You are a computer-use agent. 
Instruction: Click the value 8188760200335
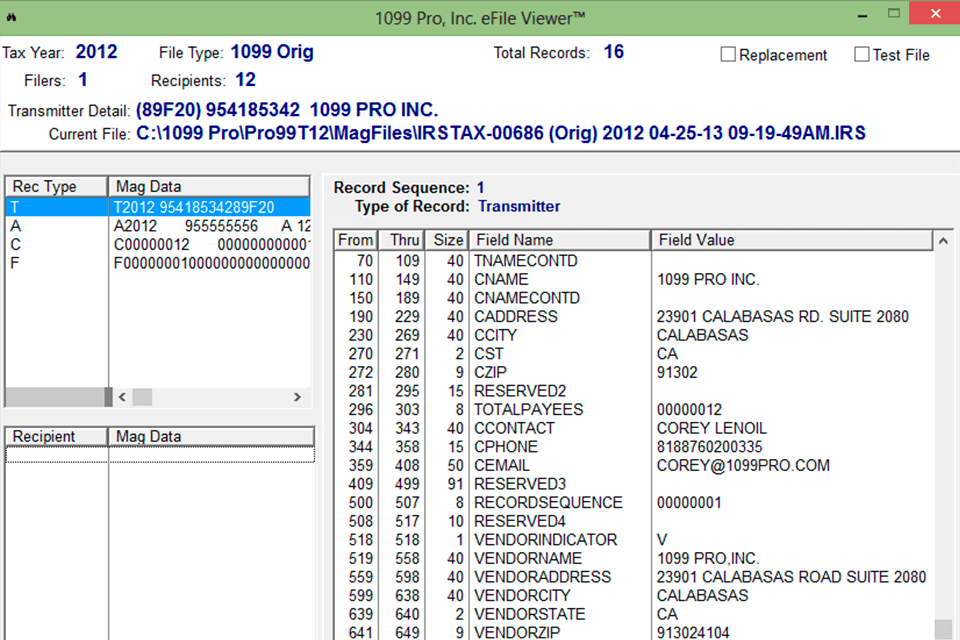pos(710,447)
